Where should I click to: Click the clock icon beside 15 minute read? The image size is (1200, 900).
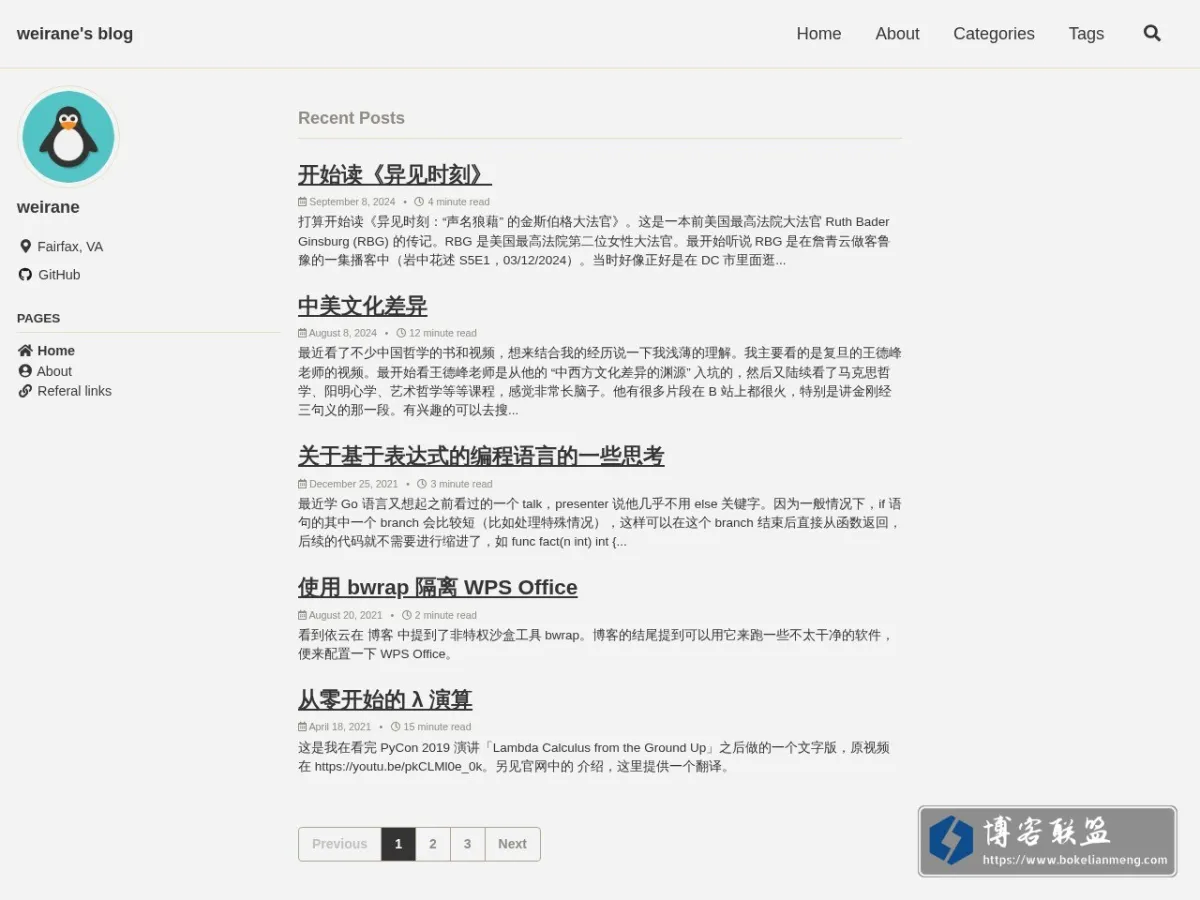click(x=395, y=727)
